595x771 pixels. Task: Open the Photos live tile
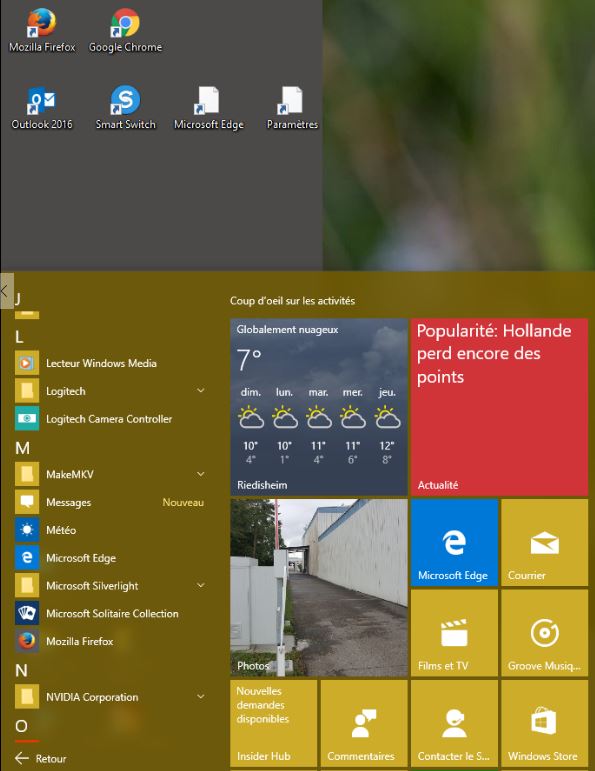pyautogui.click(x=319, y=588)
